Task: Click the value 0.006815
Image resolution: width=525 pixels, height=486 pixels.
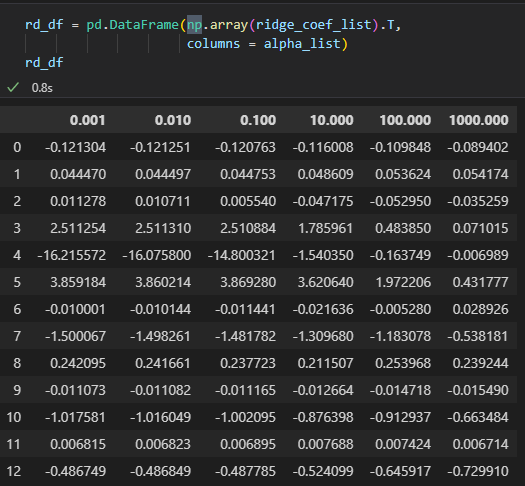Action: 78,444
